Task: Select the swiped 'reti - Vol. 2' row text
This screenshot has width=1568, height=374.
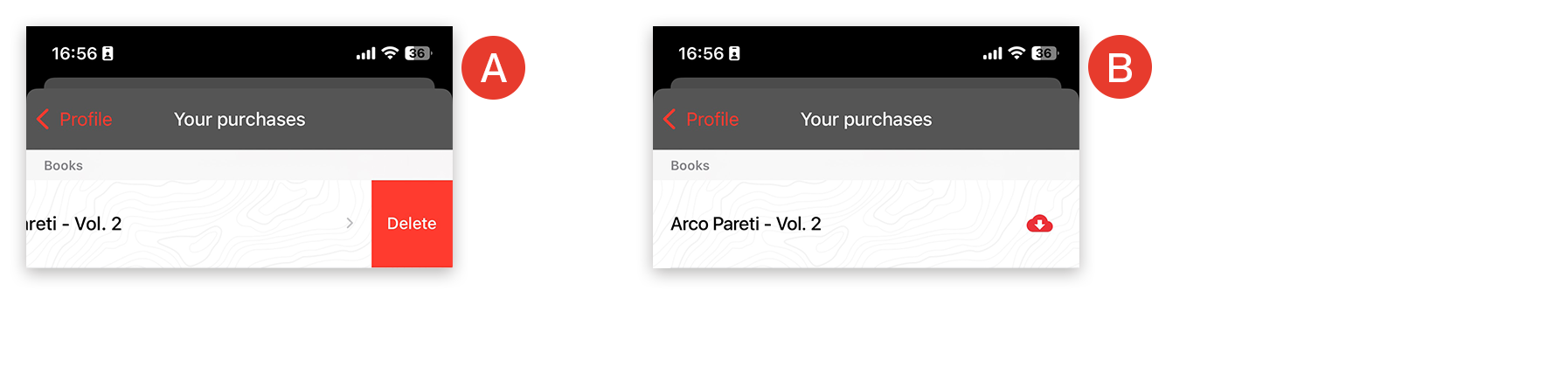Action: [74, 224]
